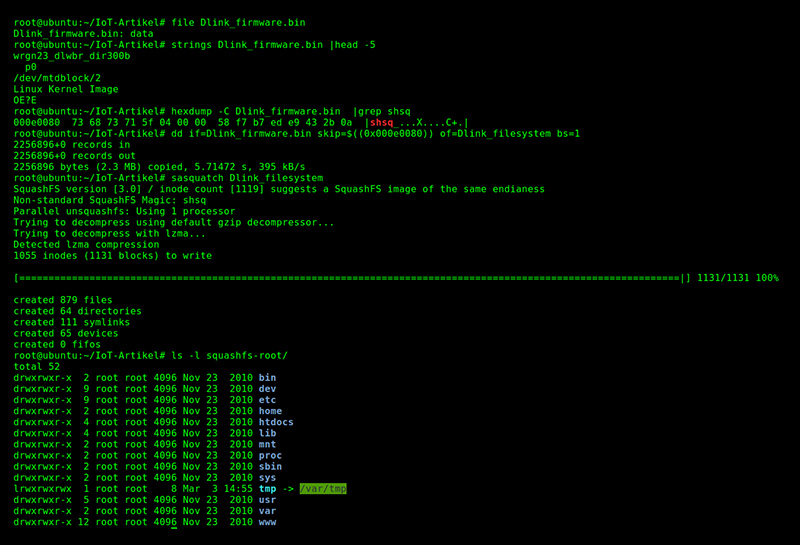
Task: Select the 'lrwxrwxrwx' permissions string
Action: tap(42, 489)
